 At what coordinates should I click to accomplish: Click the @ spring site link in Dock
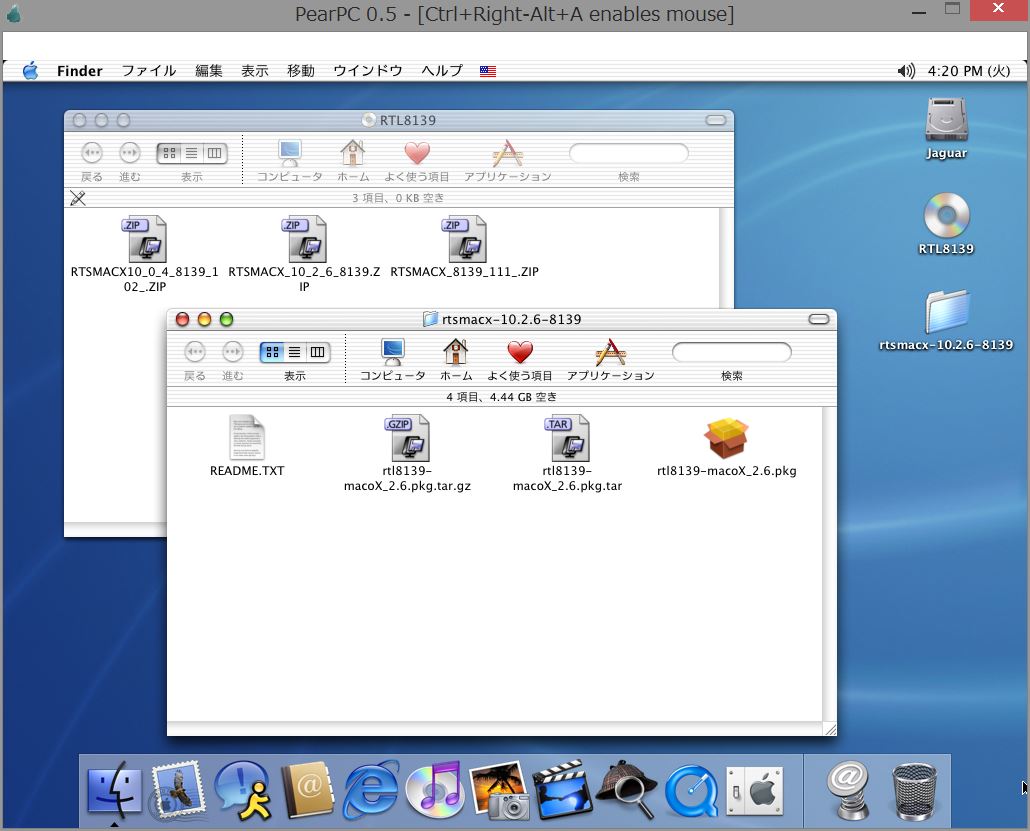pyautogui.click(x=849, y=790)
